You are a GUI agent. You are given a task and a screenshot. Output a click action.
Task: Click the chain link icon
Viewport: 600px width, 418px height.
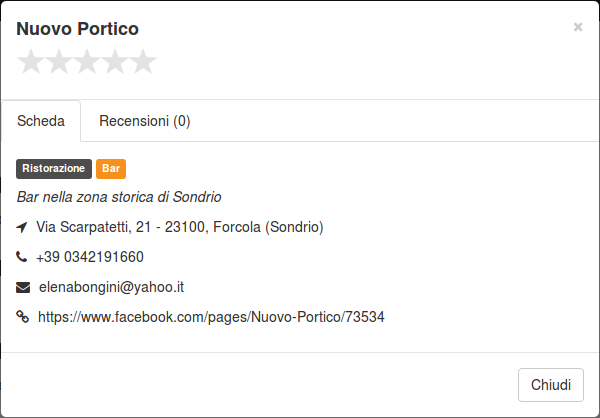pyautogui.click(x=22, y=317)
